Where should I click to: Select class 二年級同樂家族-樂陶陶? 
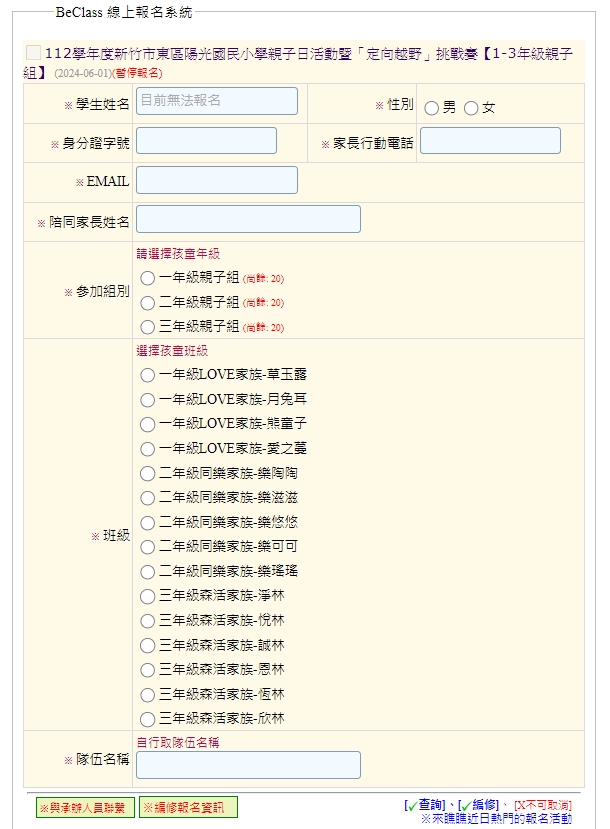(x=147, y=473)
